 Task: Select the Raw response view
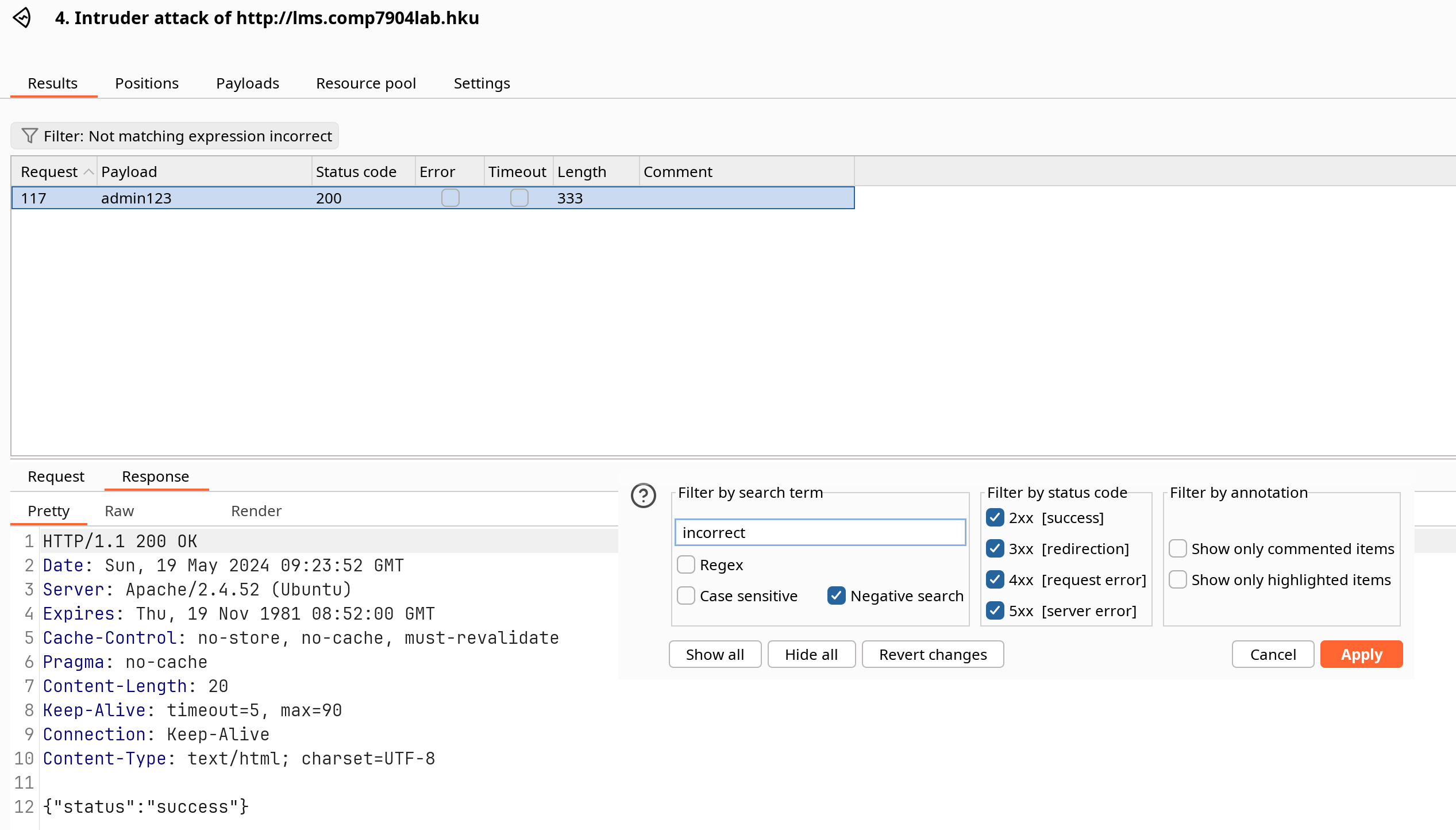pyautogui.click(x=118, y=511)
